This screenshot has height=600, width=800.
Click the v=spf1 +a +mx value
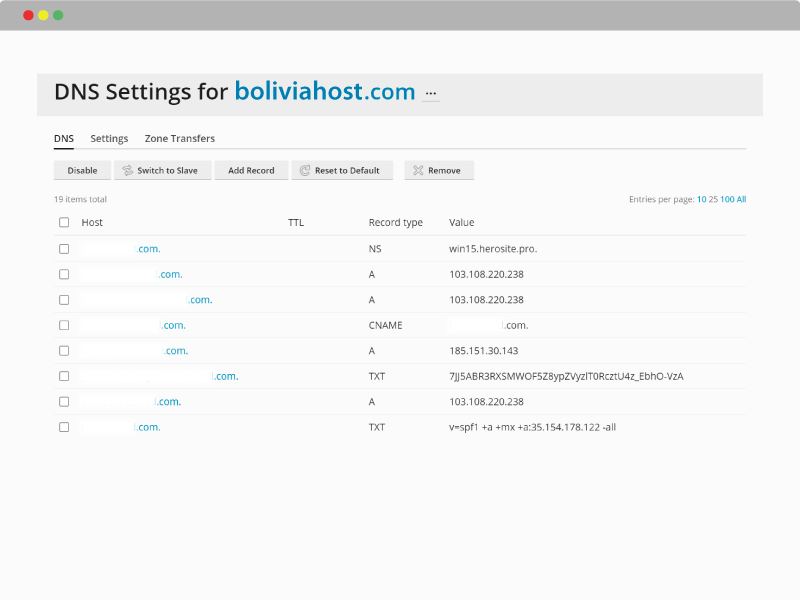point(533,428)
